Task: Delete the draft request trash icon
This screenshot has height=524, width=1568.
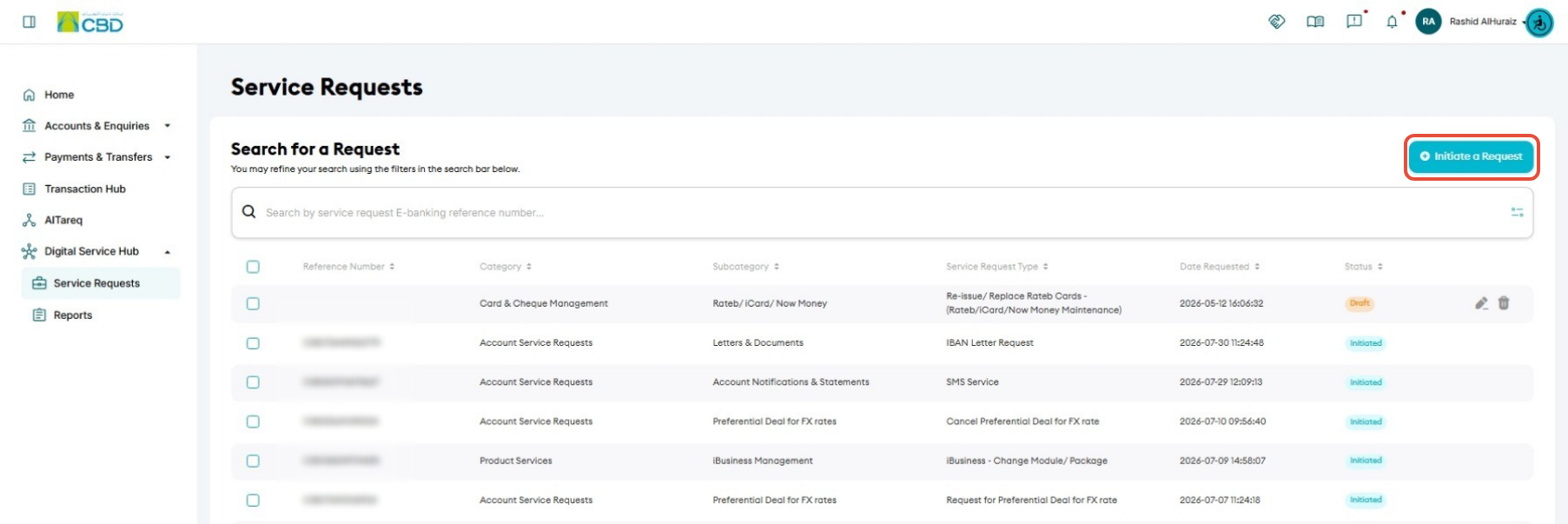Action: pyautogui.click(x=1504, y=303)
